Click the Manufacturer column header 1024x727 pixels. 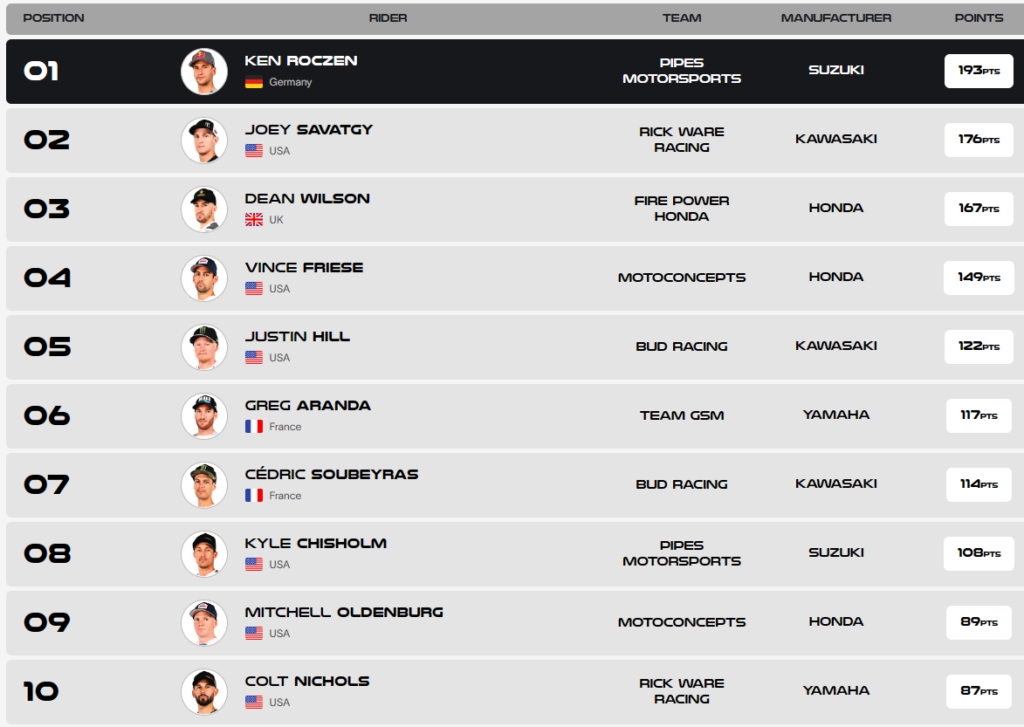point(836,18)
